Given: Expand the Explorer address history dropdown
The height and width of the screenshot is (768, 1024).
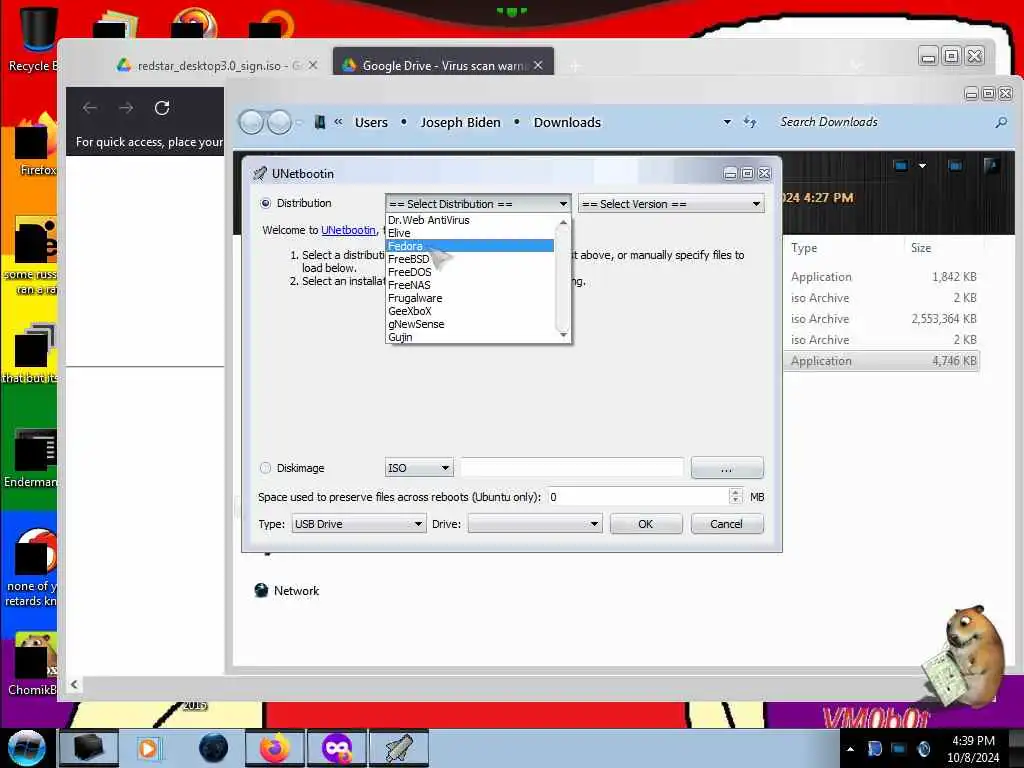Looking at the screenshot, I should click(727, 122).
